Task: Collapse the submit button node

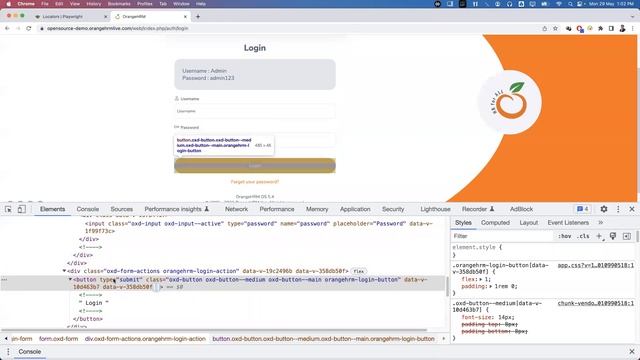Action: [x=70, y=280]
